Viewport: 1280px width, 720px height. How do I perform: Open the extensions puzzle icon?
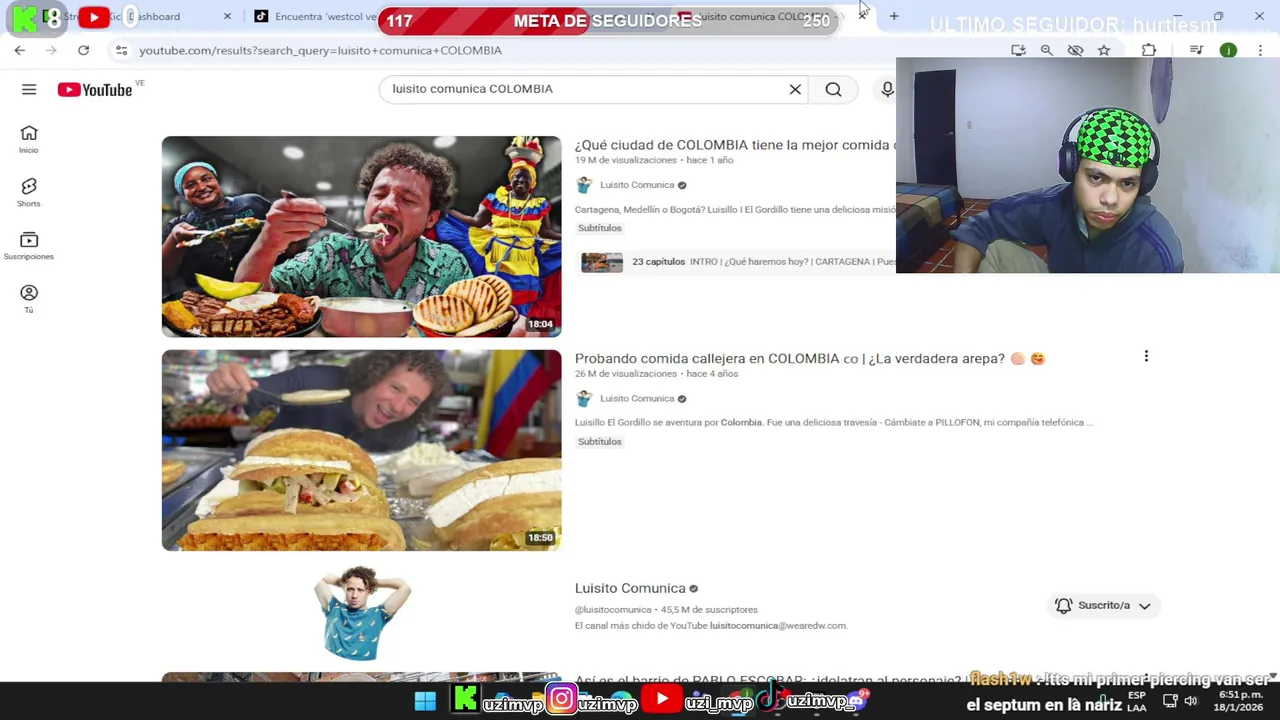1149,50
